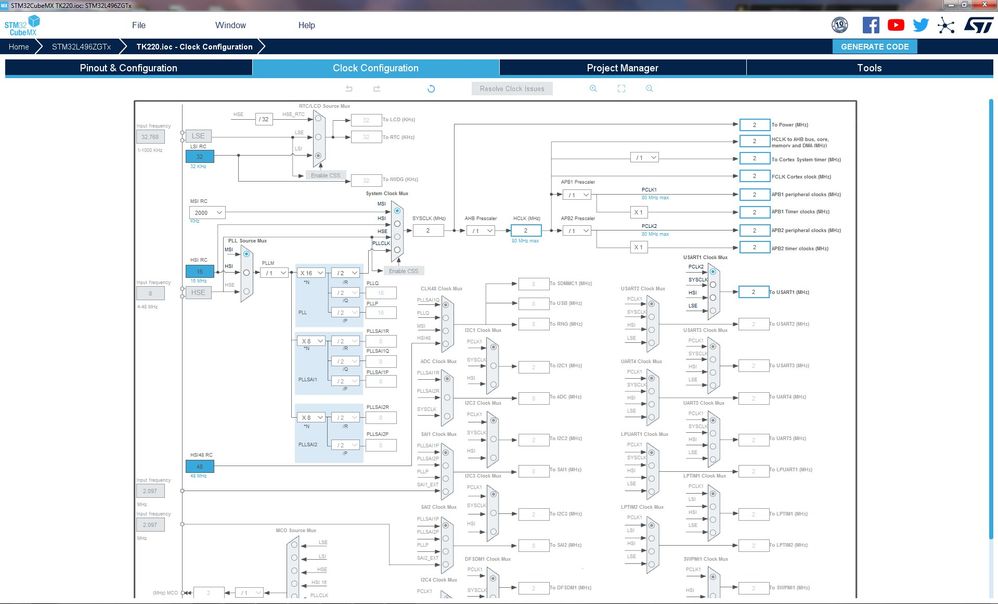Image resolution: width=998 pixels, height=604 pixels.
Task: Select SYSCLK in USART1 Clock Mux
Action: tap(713, 284)
